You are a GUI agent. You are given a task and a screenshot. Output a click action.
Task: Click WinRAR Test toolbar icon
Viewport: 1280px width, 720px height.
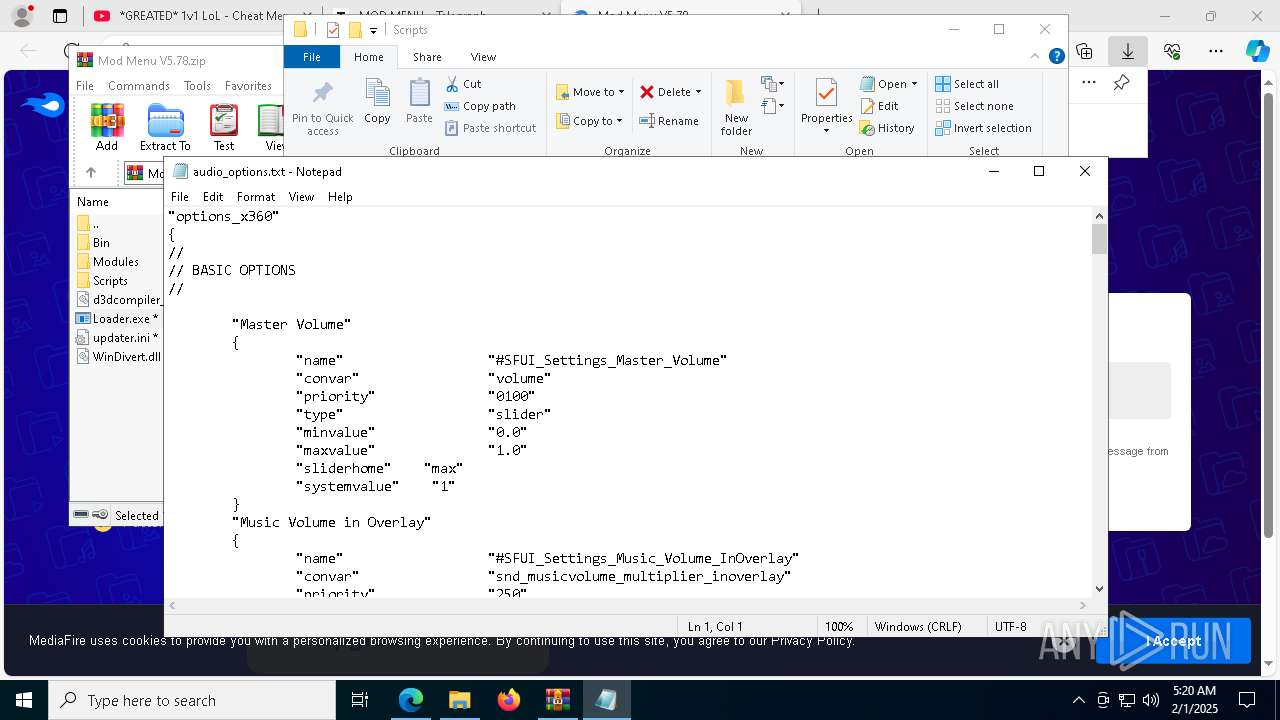point(224,127)
